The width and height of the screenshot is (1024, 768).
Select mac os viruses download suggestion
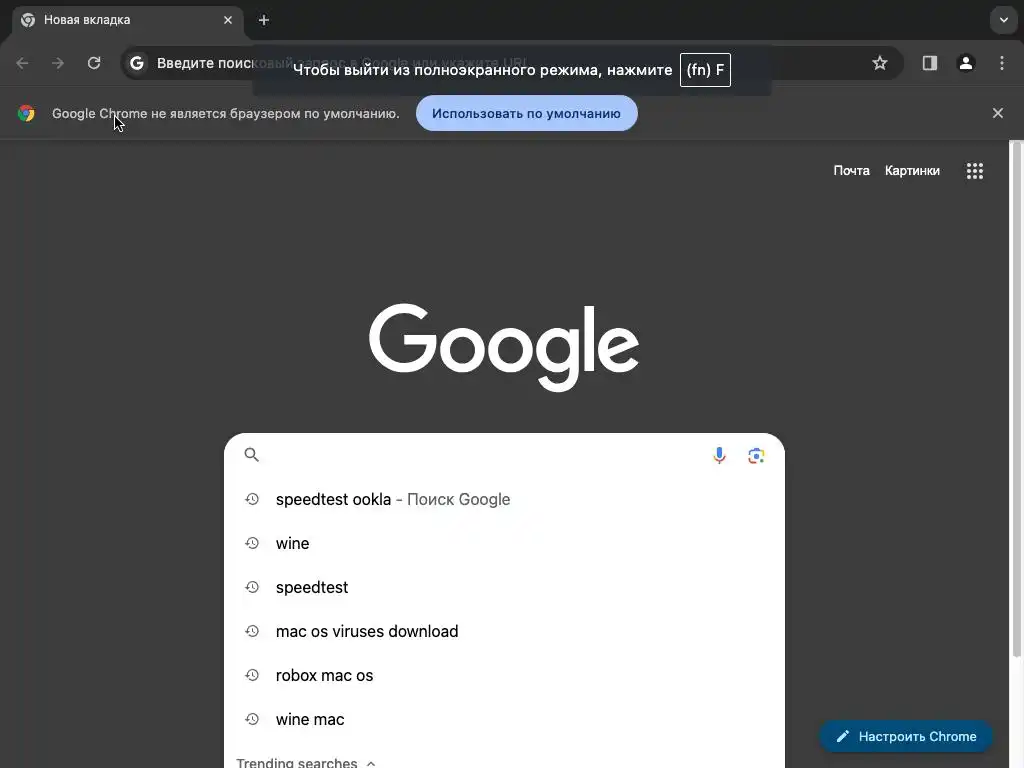pos(504,632)
